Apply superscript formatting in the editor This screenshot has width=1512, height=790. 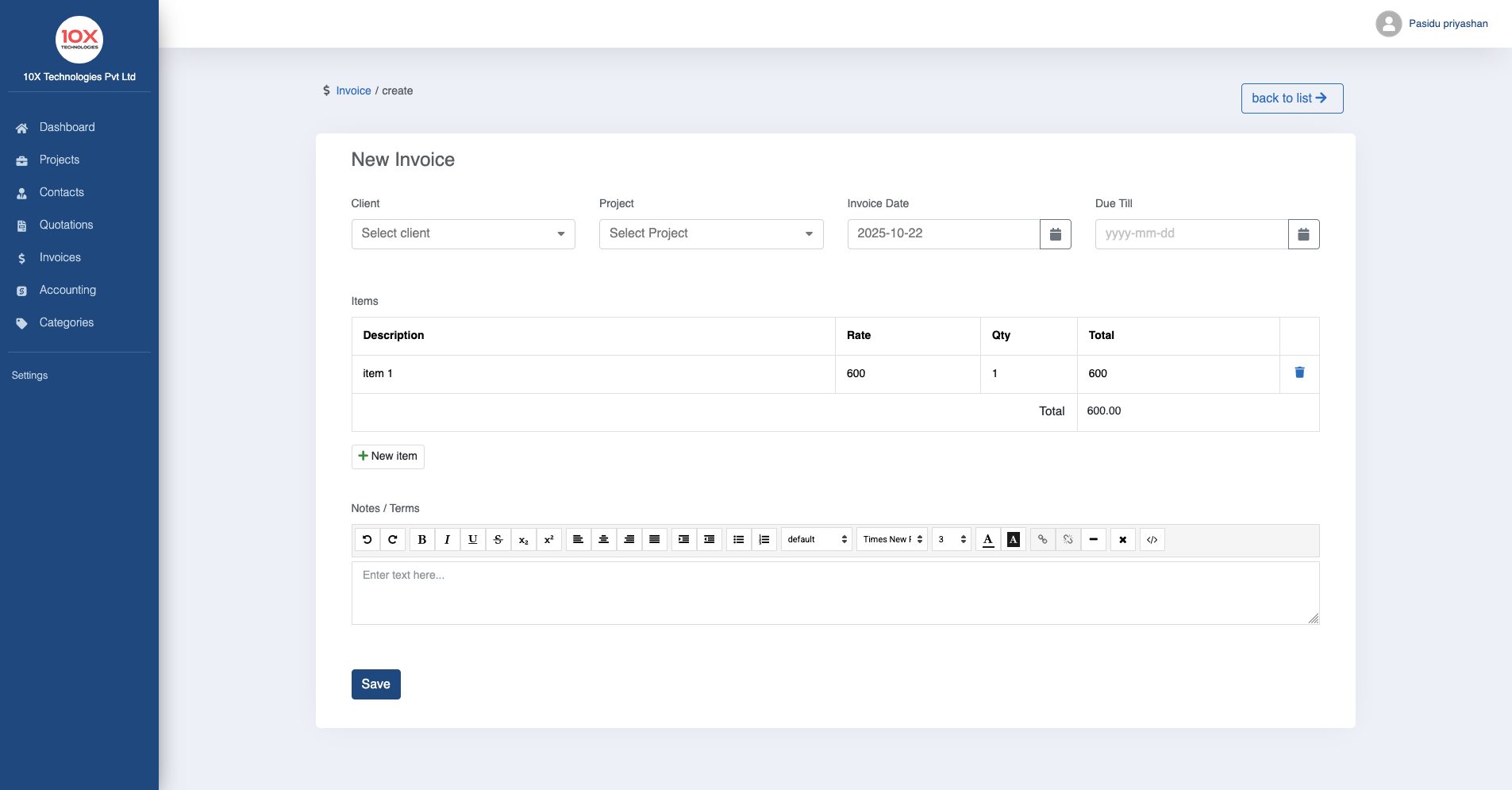548,539
